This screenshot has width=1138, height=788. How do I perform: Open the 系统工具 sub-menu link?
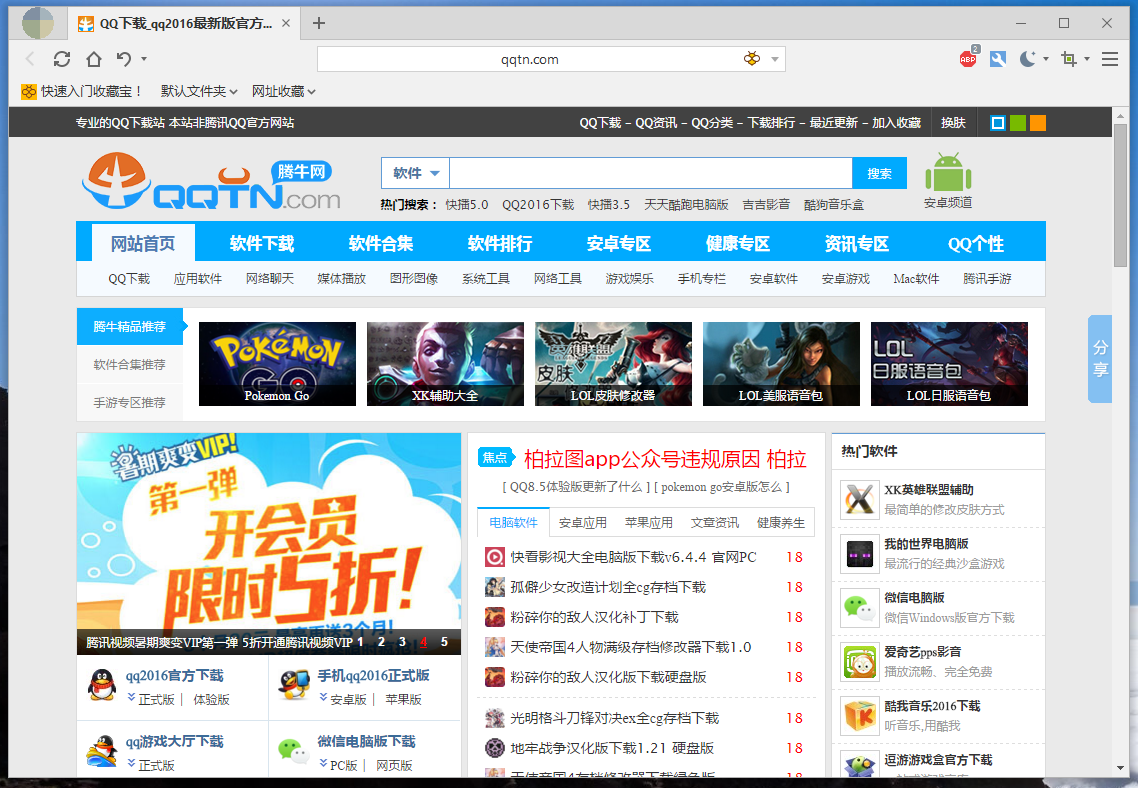(486, 279)
